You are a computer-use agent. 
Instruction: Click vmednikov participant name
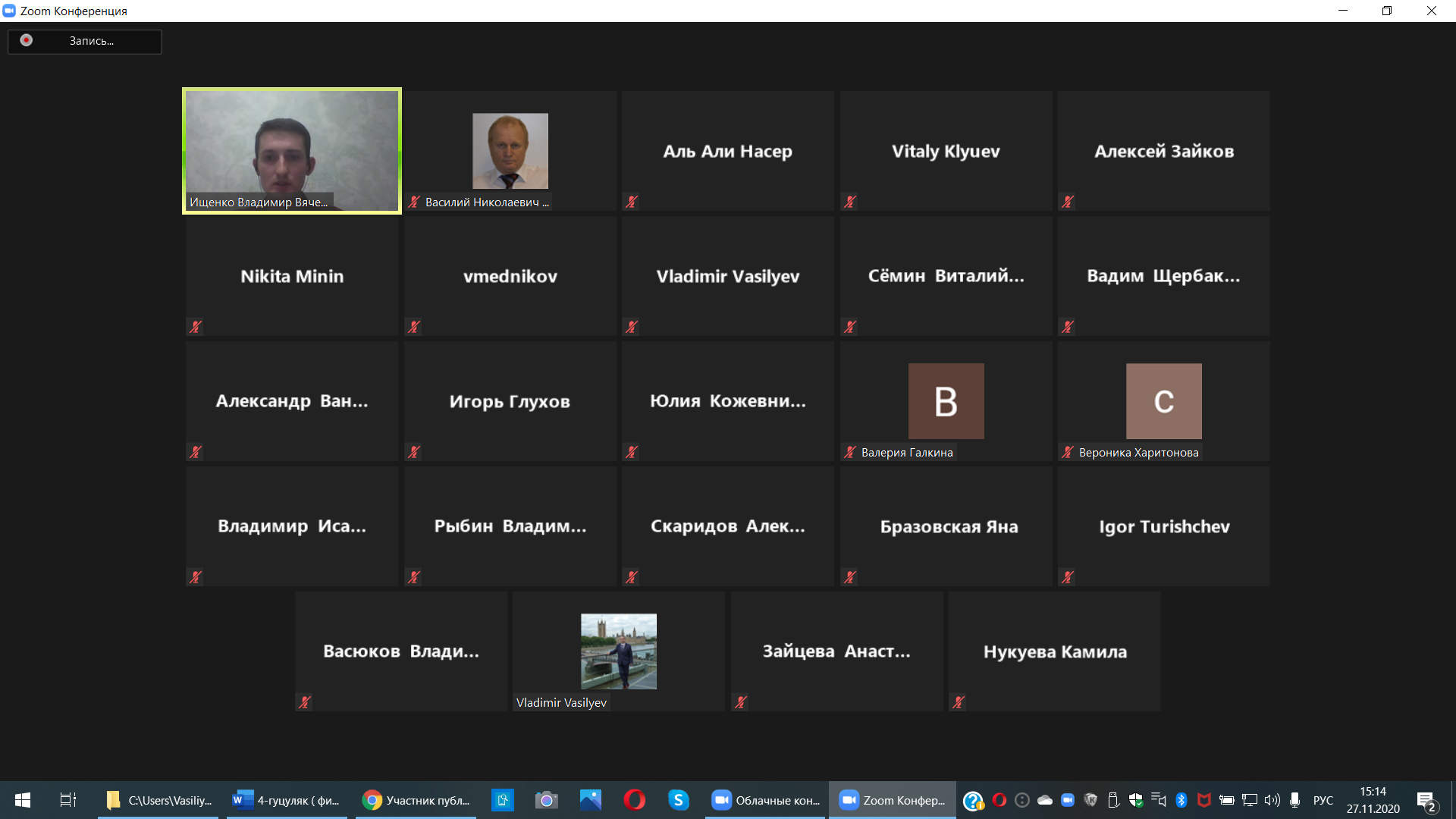[x=510, y=276]
